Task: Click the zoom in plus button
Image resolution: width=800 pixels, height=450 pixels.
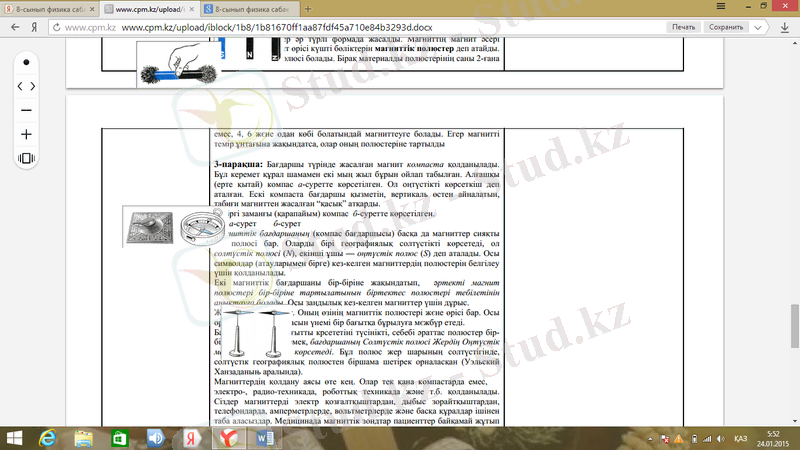Action: pos(26,134)
